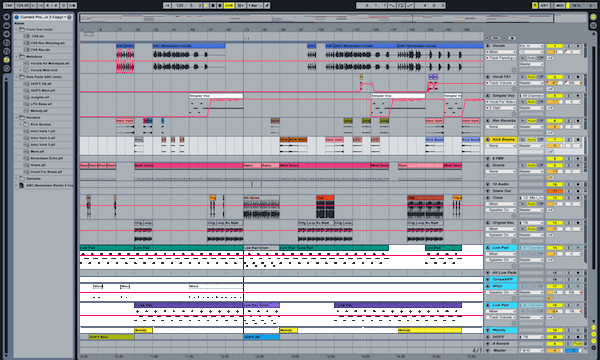Screen dimensions: 600x360
Task: Solo the Vocals track
Action: click(x=569, y=46)
